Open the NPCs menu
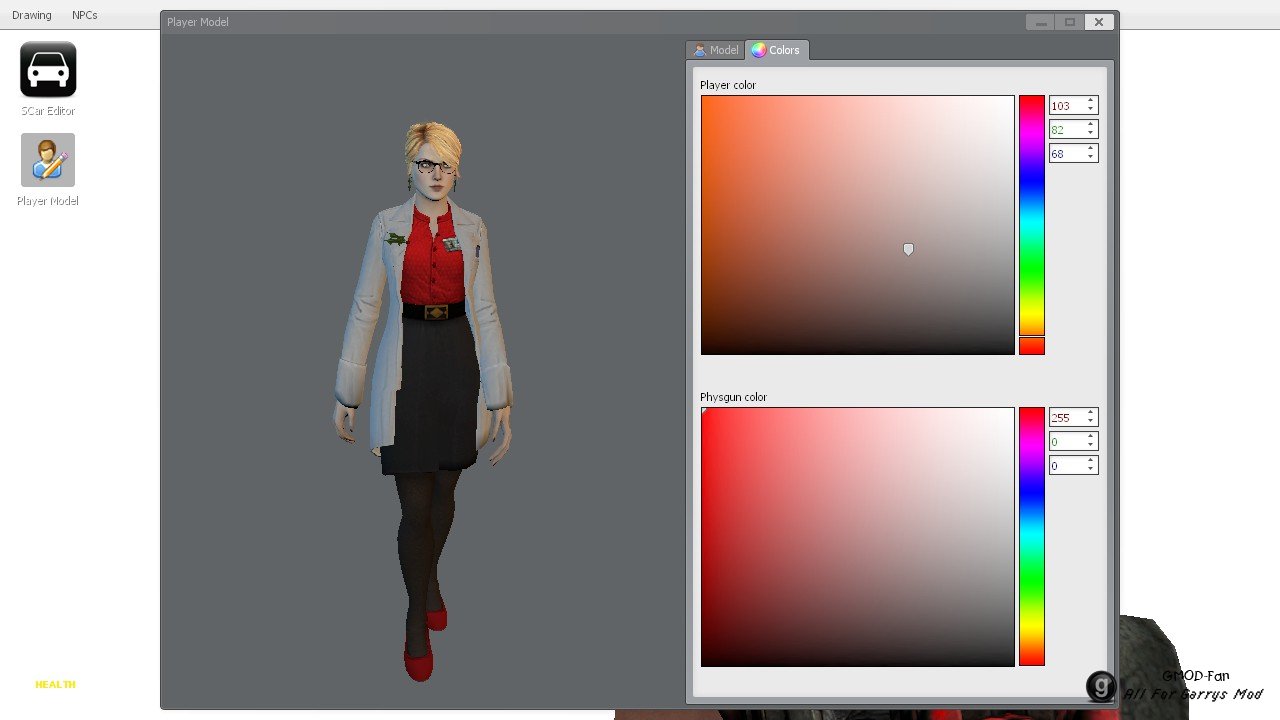This screenshot has width=1280, height=720. [85, 15]
